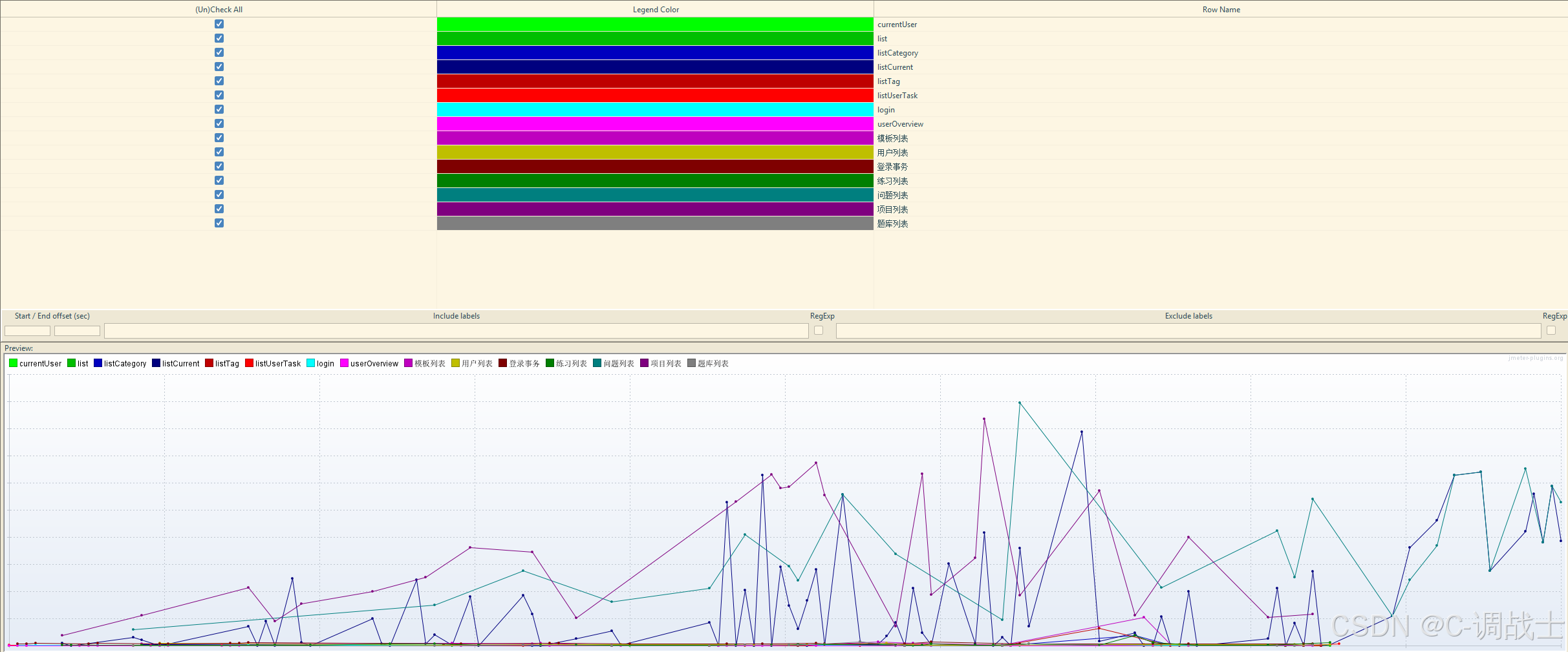1568x652 pixels.
Task: Click the currentUser chart legend entry
Action: pos(36,363)
